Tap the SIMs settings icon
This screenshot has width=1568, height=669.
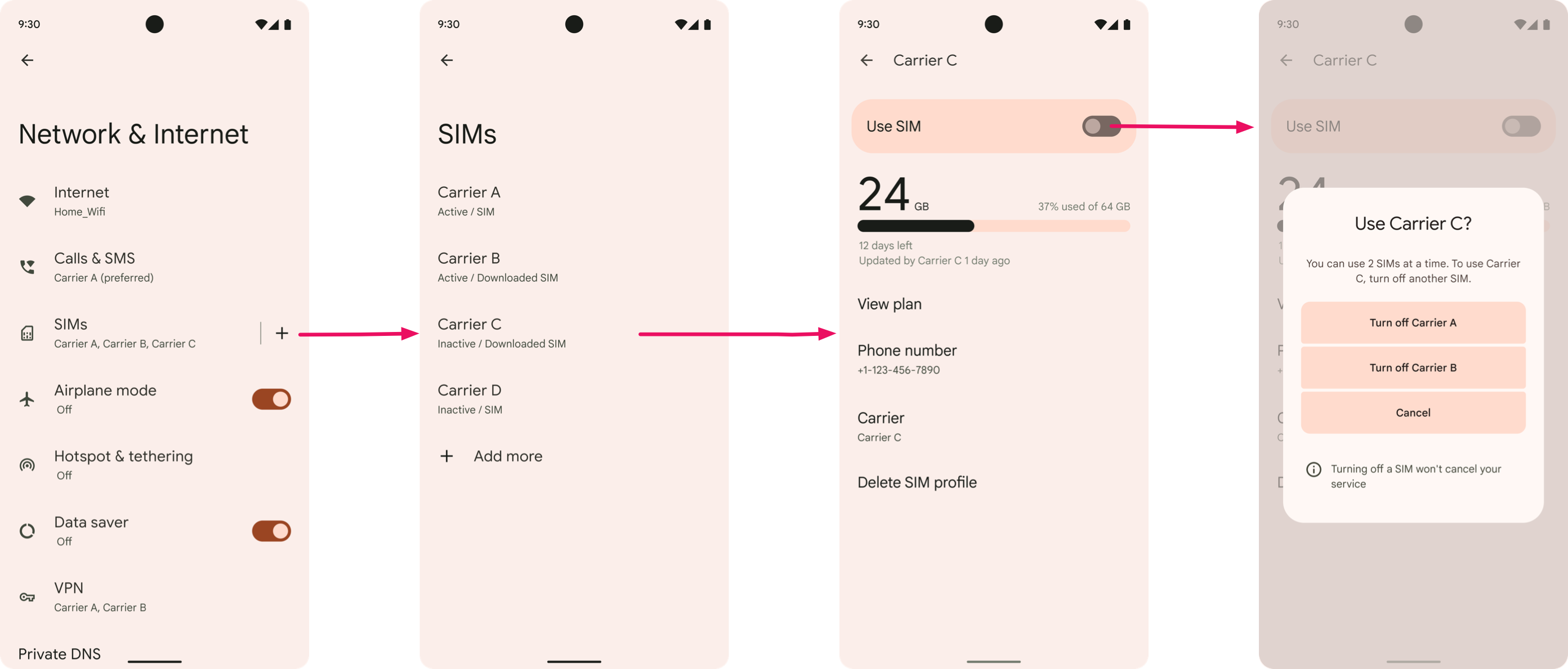(26, 333)
